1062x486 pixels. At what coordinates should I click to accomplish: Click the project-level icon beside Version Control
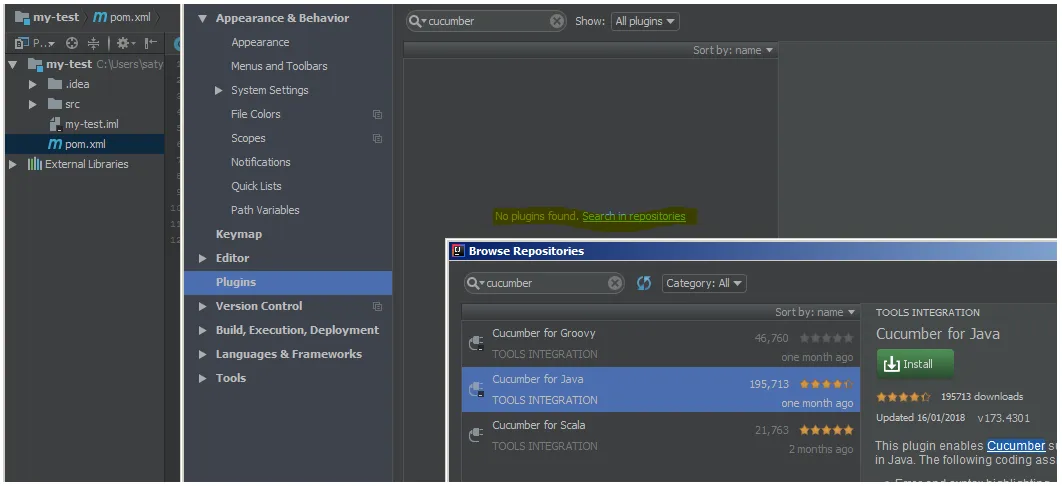[x=377, y=307]
